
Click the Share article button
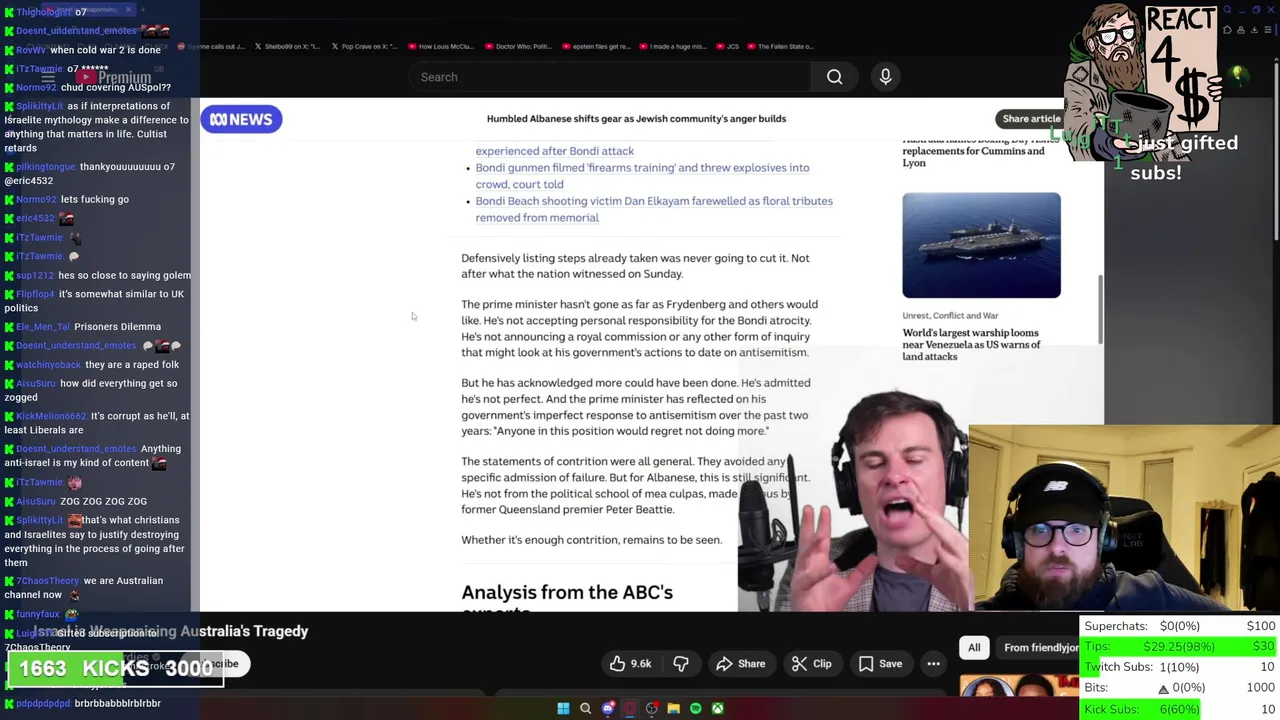[1031, 119]
